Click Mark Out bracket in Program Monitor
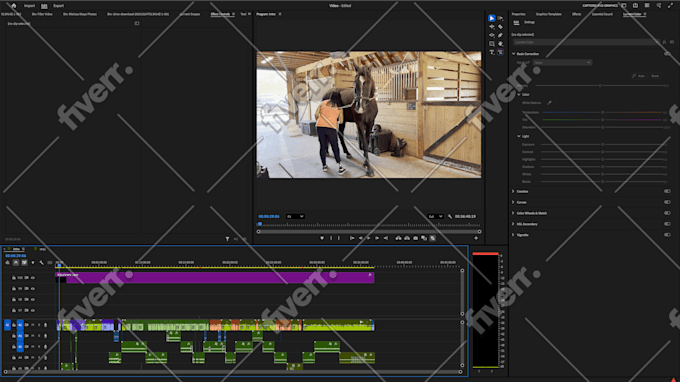The height and width of the screenshot is (382, 680). (x=339, y=238)
